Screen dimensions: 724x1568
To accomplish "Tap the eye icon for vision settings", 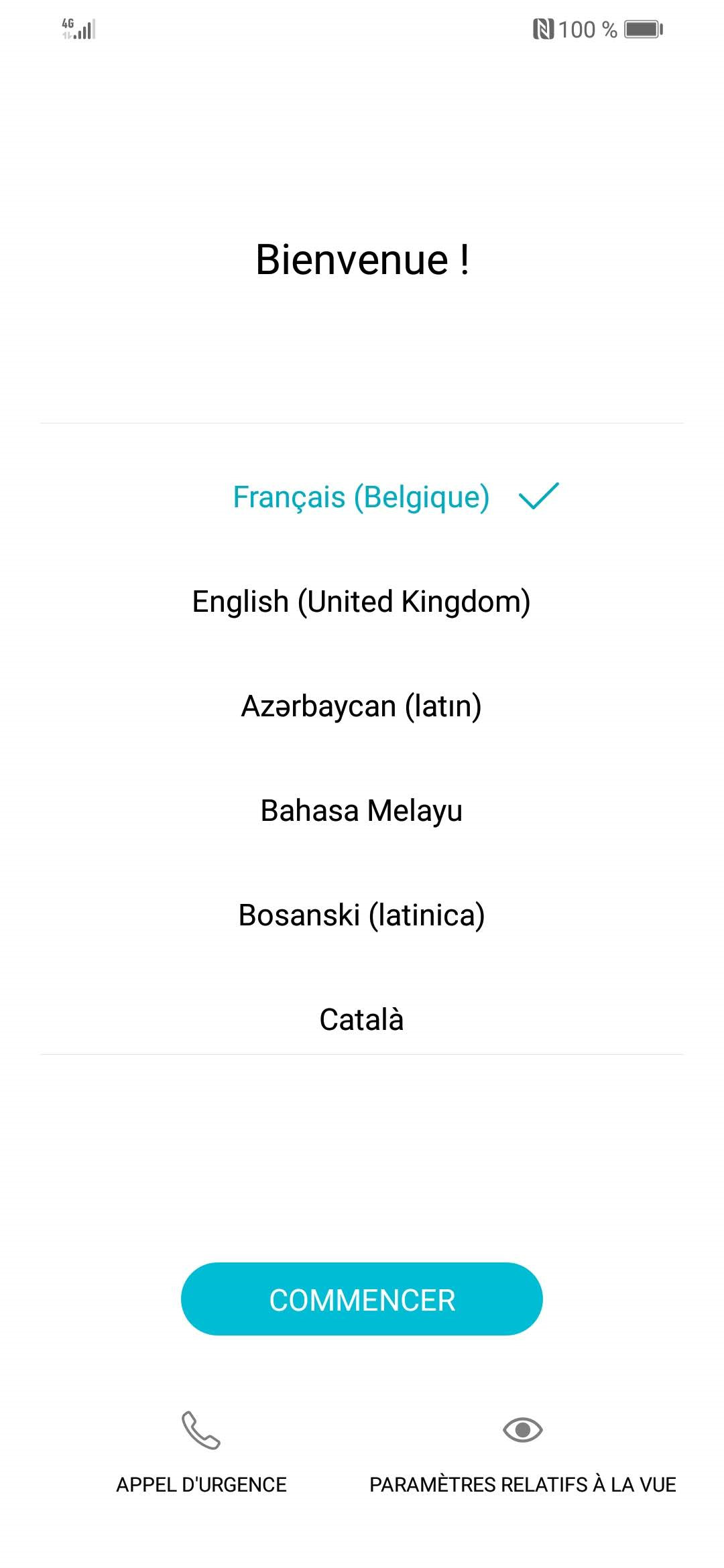I will 522,1430.
